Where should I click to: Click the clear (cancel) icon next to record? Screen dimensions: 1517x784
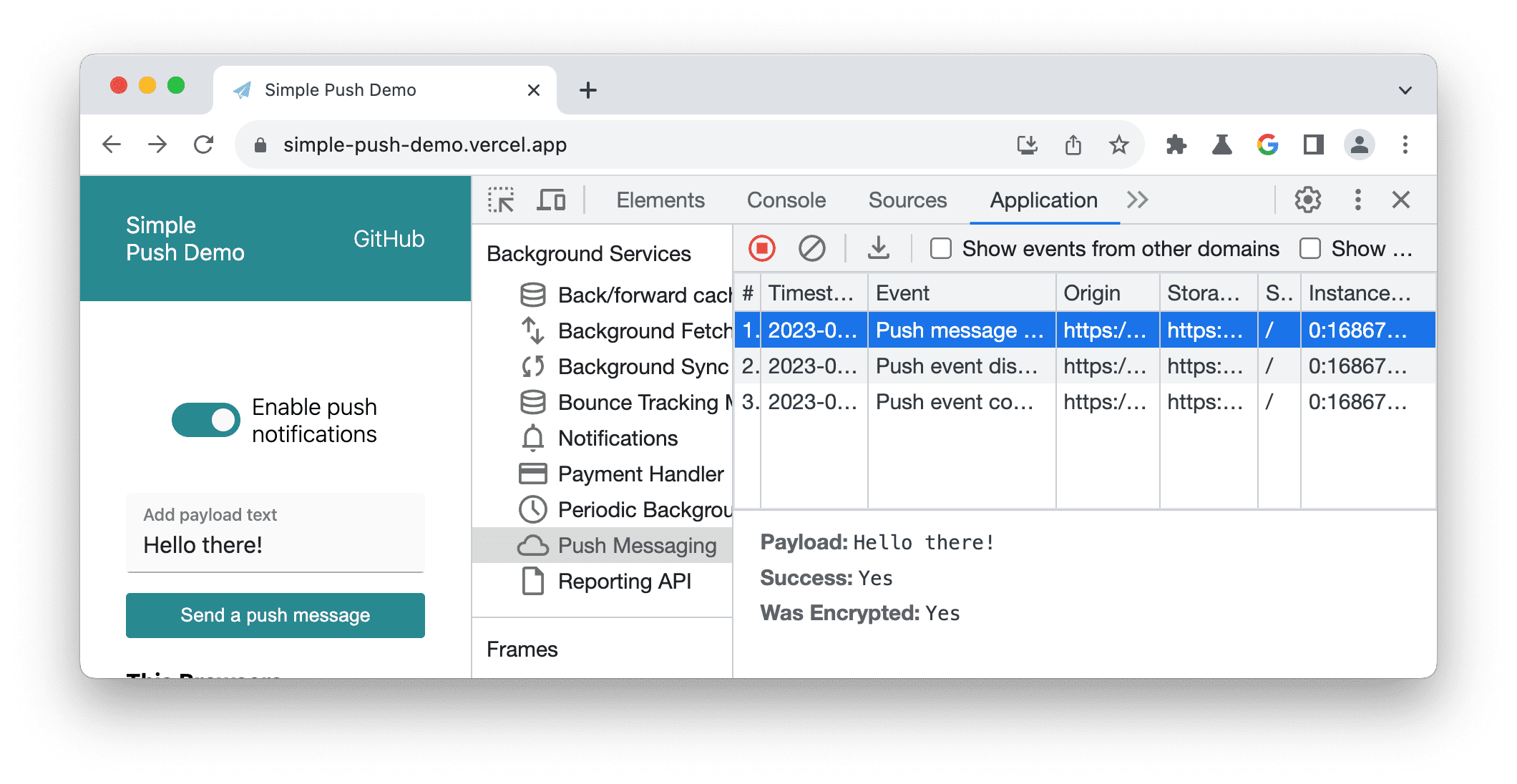pos(813,249)
